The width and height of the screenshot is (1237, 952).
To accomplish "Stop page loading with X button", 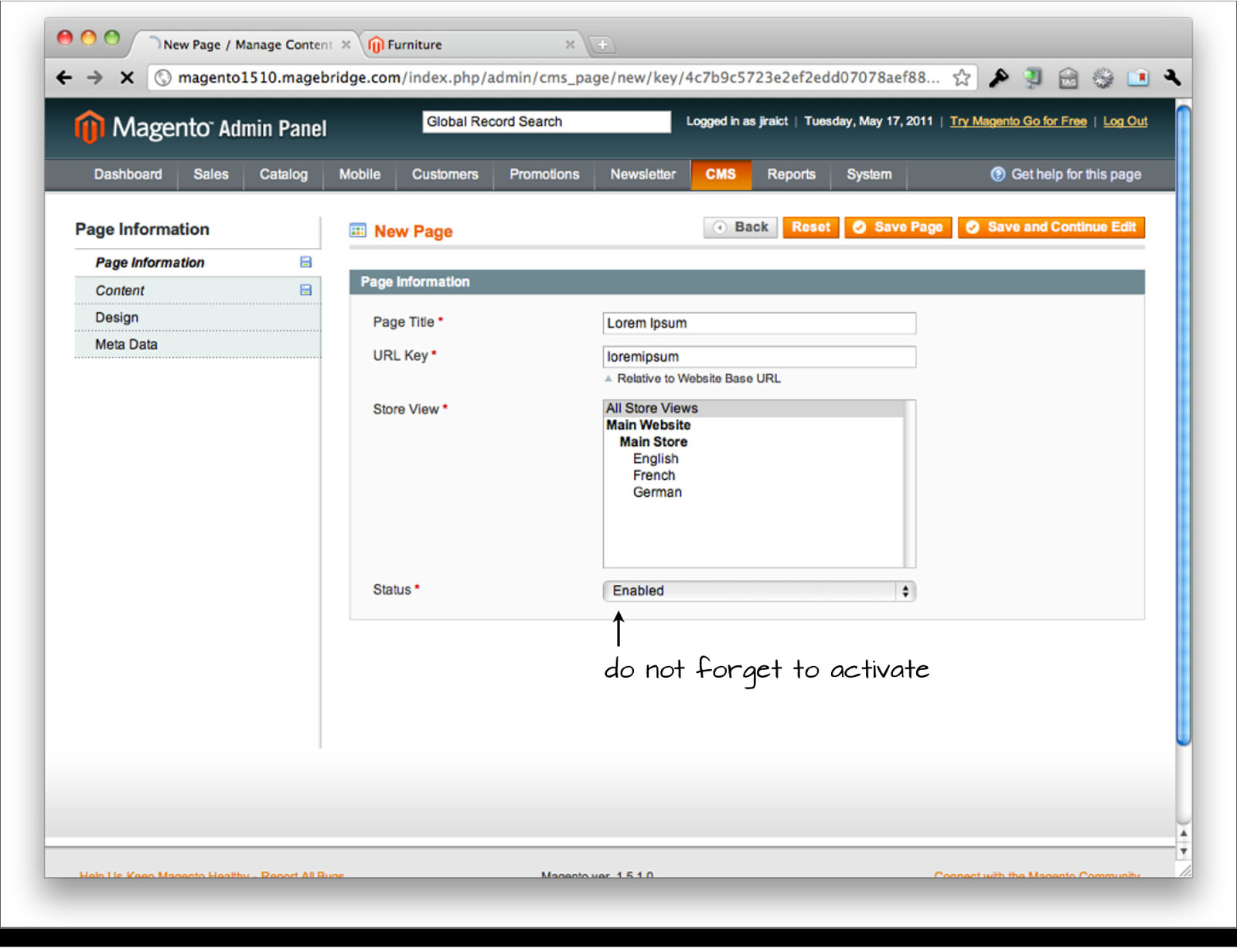I will pos(128,77).
